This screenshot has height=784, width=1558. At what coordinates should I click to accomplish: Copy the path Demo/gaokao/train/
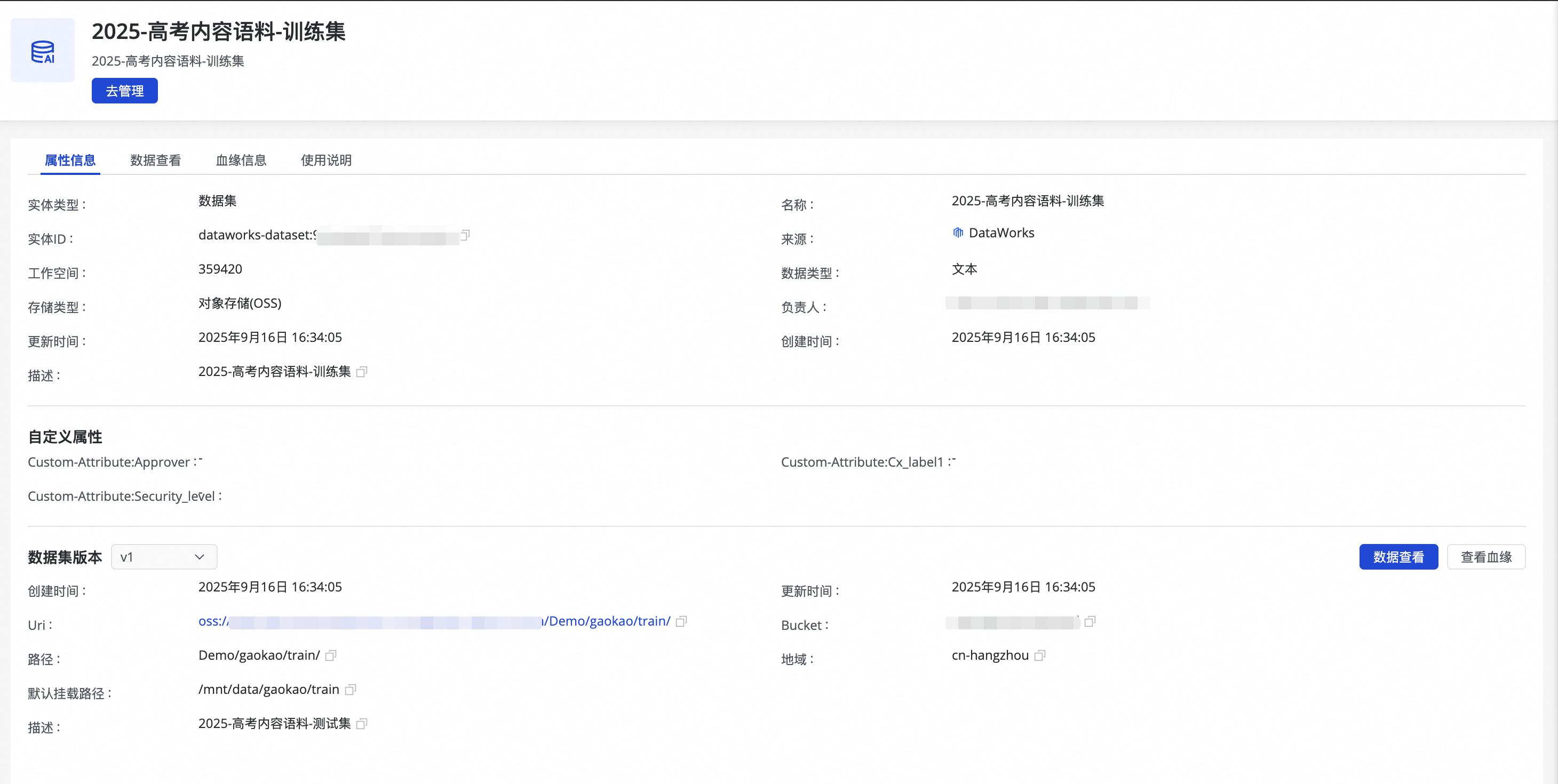tap(331, 656)
